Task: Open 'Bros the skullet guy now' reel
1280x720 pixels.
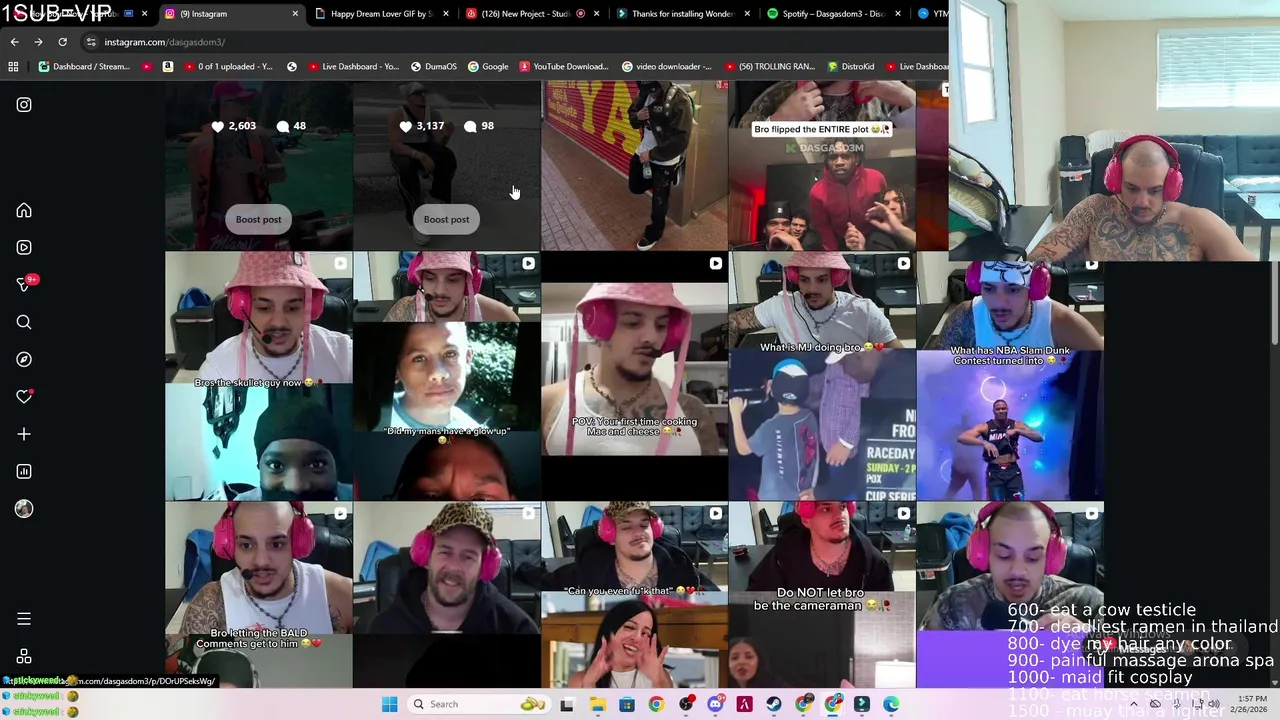Action: (x=258, y=376)
